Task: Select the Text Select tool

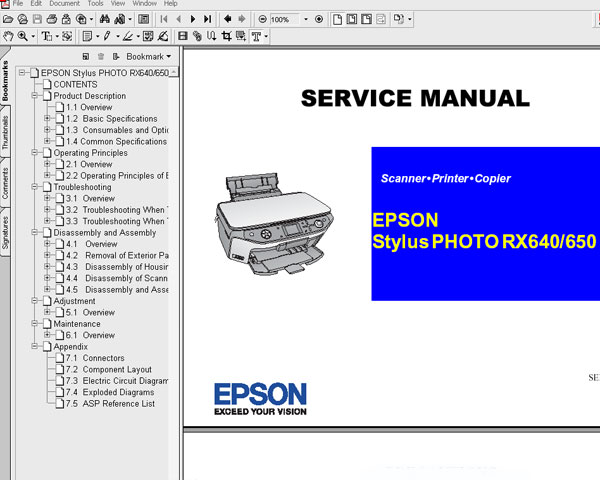Action: point(47,36)
